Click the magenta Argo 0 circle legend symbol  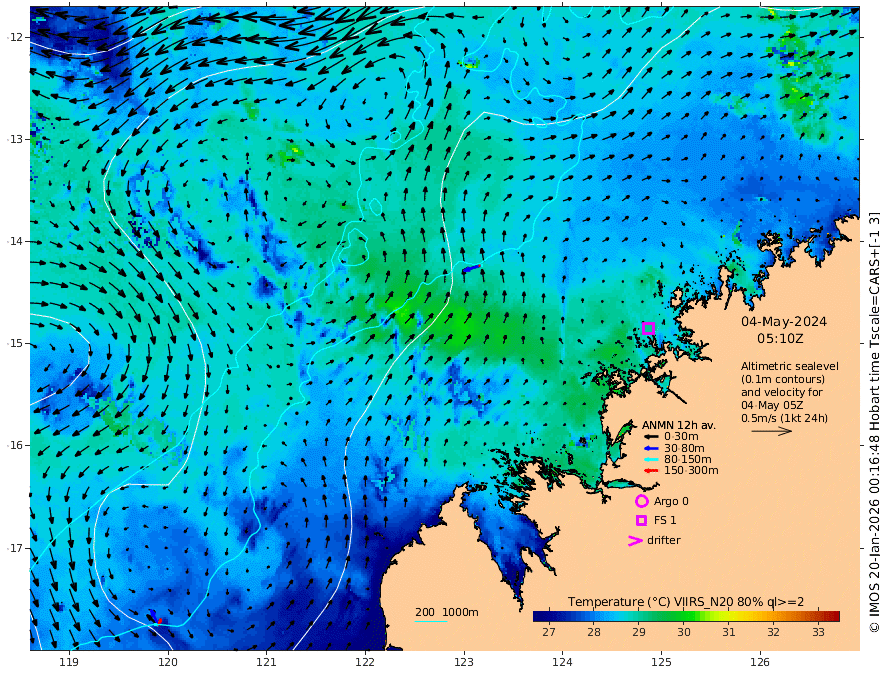(x=641, y=501)
